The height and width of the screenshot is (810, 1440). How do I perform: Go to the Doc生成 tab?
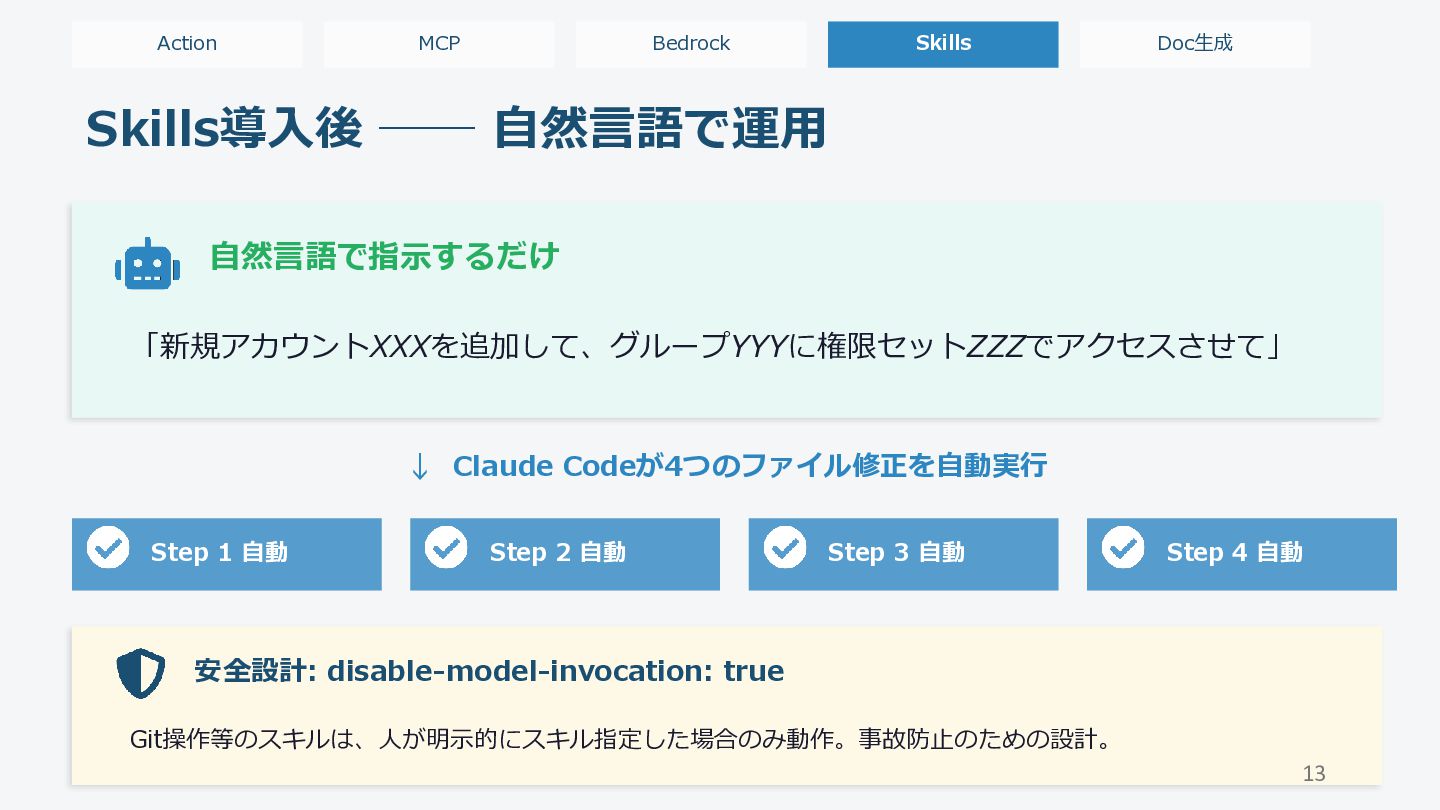coord(1195,44)
